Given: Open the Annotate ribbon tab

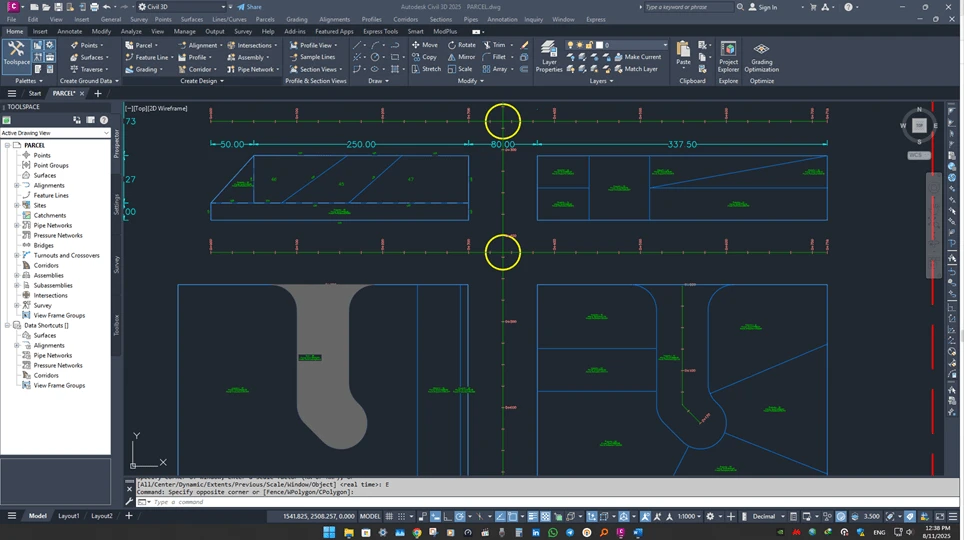Looking at the screenshot, I should click(x=70, y=31).
